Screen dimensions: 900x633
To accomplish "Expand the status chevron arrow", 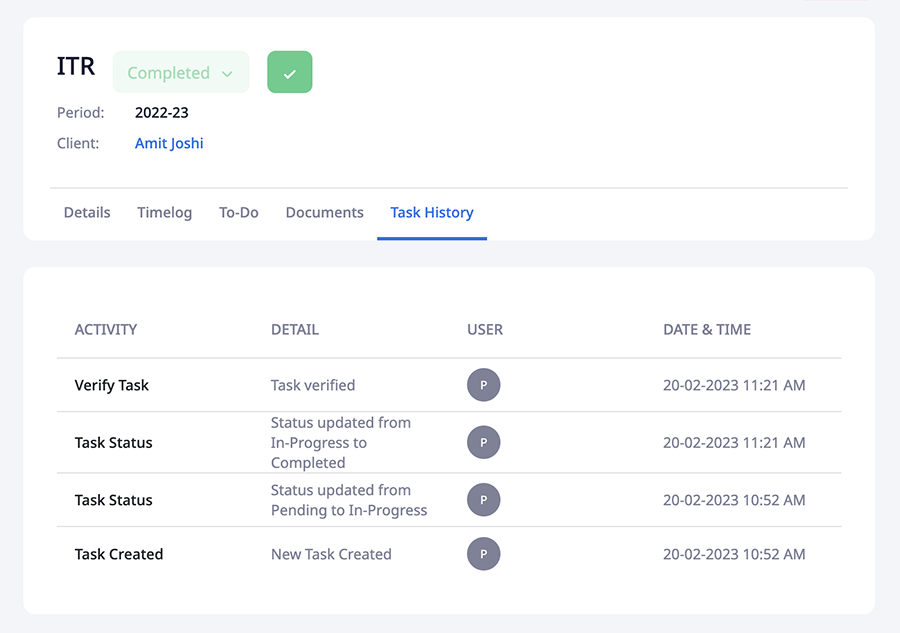I will coord(227,74).
